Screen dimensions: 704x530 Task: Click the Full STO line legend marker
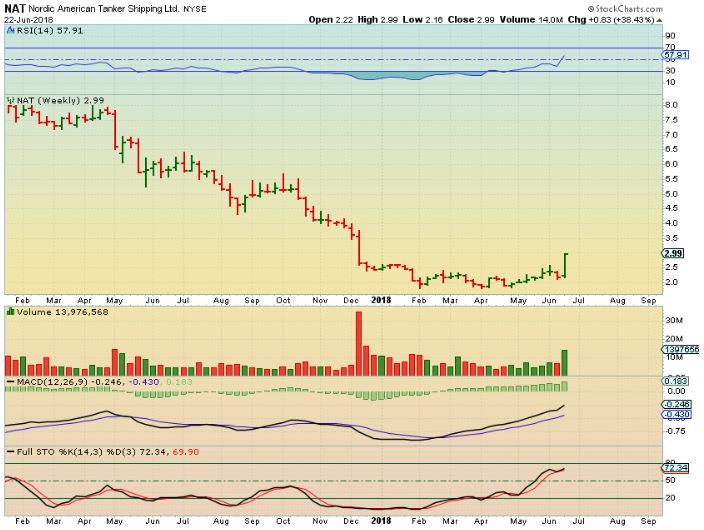(11, 452)
